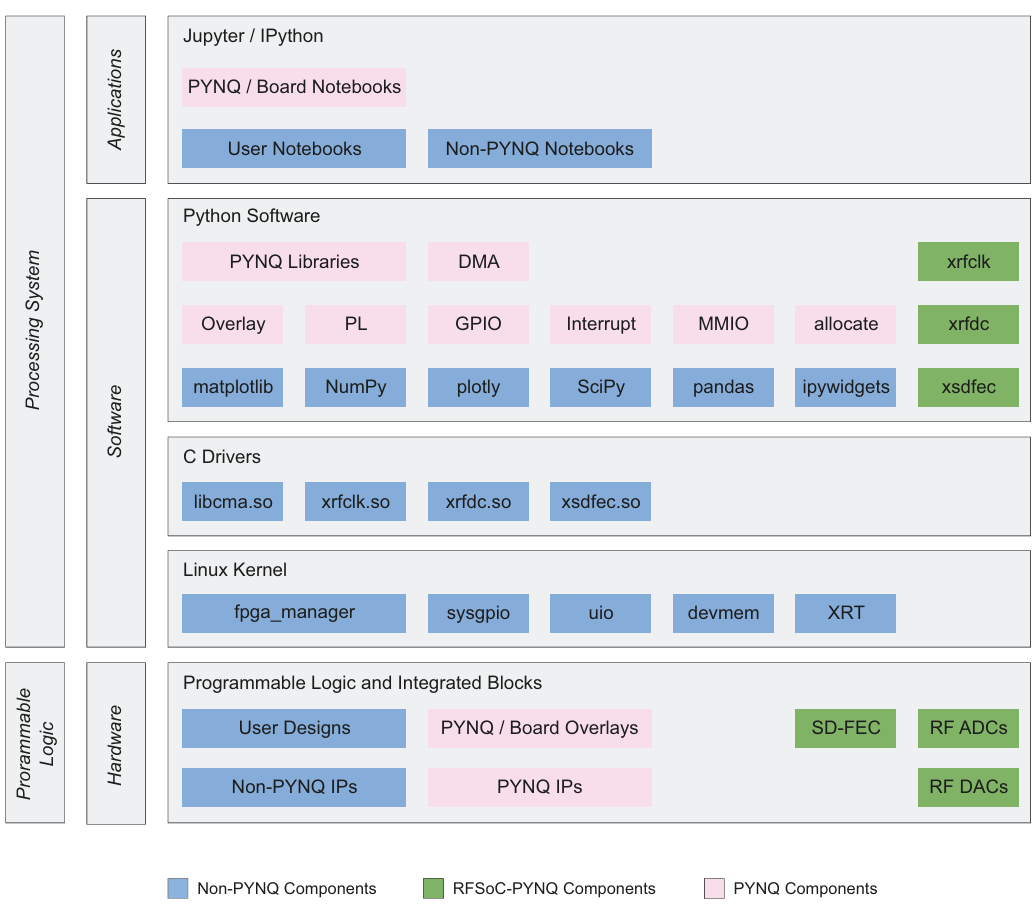Click the SD-FEC block

(846, 729)
